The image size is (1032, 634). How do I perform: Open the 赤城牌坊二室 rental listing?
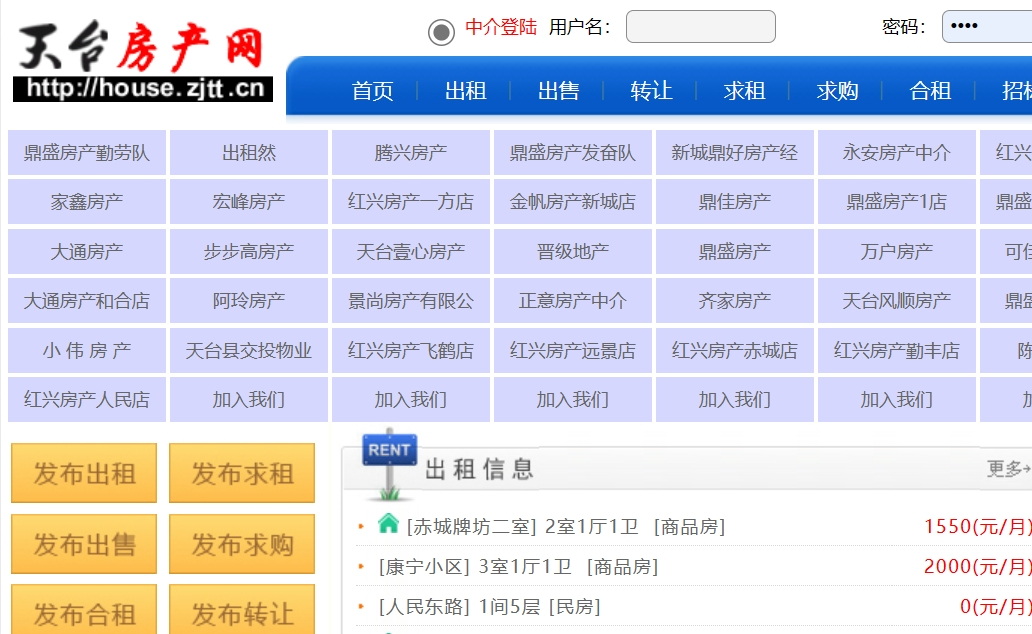(x=566, y=527)
